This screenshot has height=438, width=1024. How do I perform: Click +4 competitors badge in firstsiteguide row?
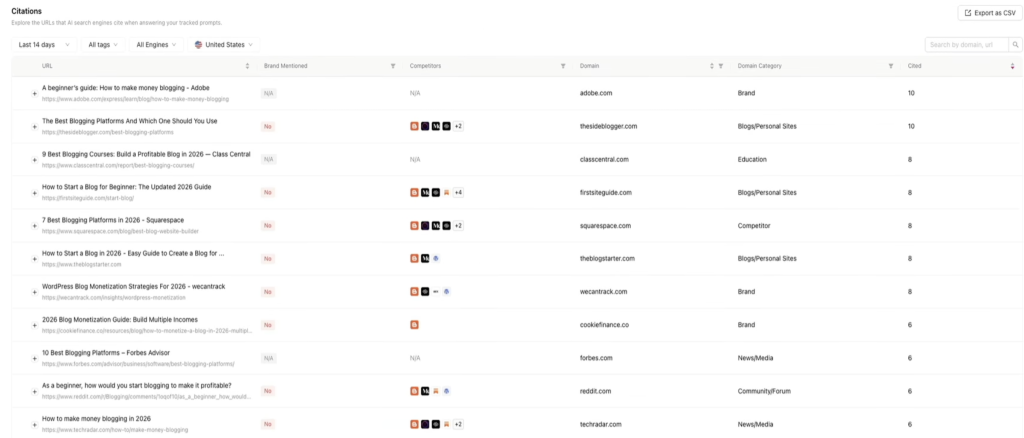[x=458, y=193]
